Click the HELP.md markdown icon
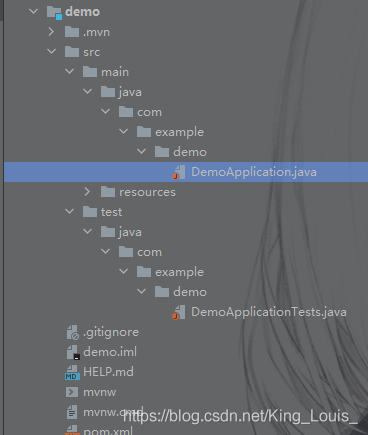Image resolution: width=368 pixels, height=435 pixels. pyautogui.click(x=72, y=372)
